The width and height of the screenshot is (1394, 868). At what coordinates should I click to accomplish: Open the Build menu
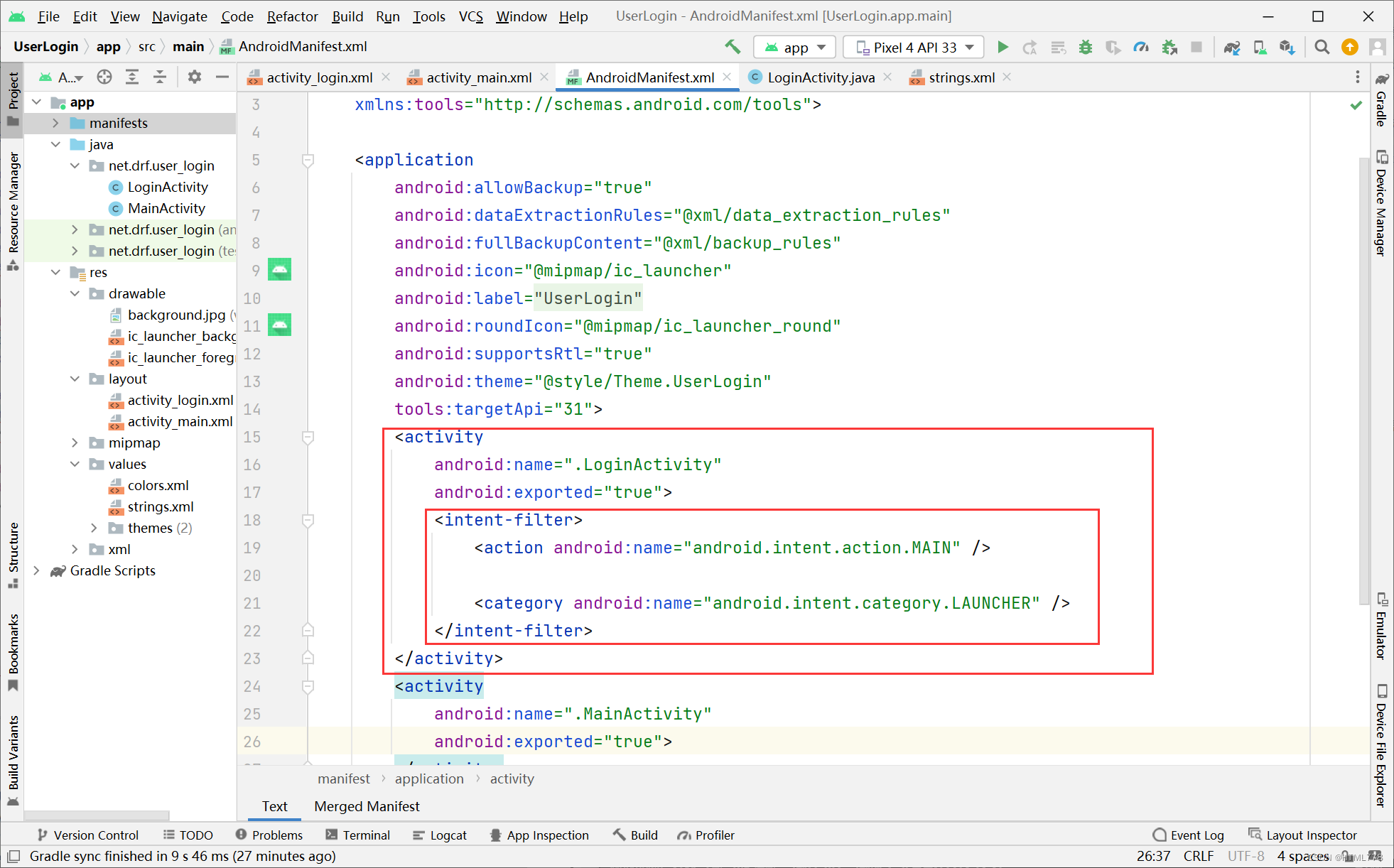(347, 16)
